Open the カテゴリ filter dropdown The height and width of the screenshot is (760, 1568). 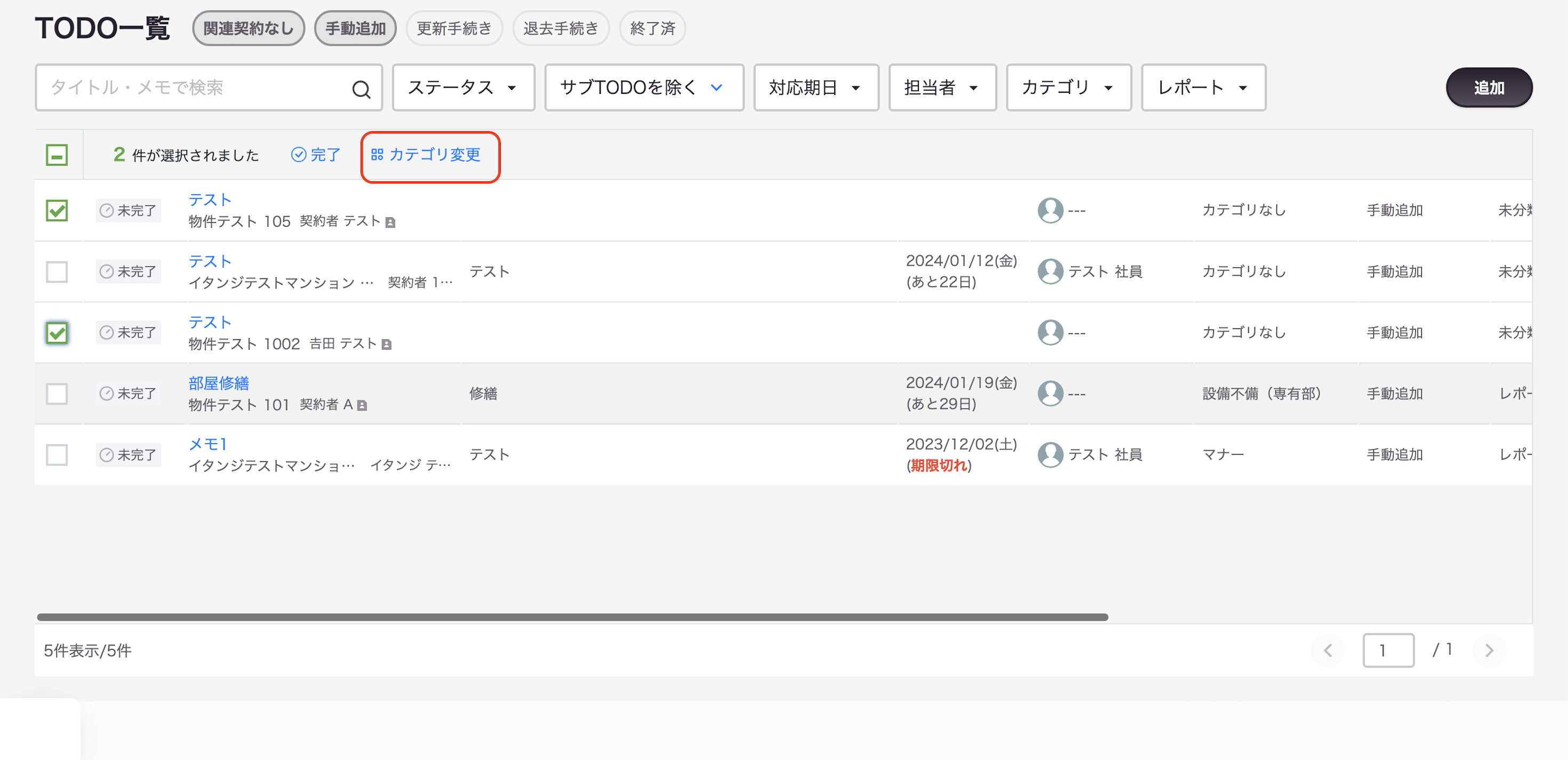[1068, 87]
